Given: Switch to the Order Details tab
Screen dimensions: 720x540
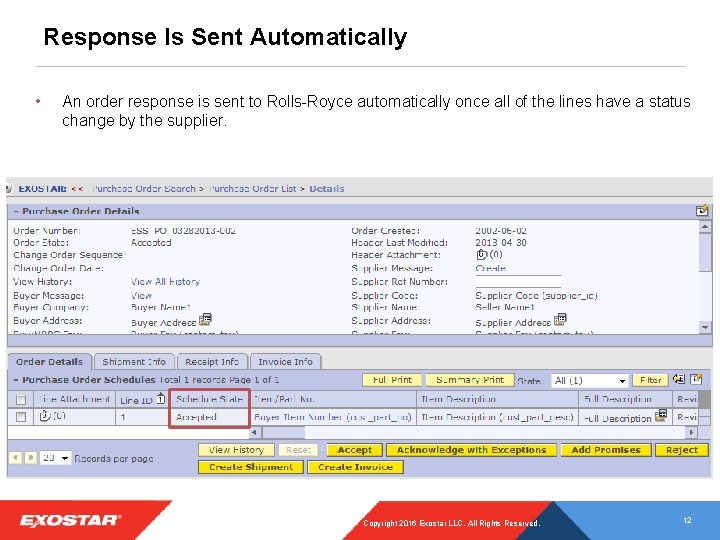Looking at the screenshot, I should 50,362.
